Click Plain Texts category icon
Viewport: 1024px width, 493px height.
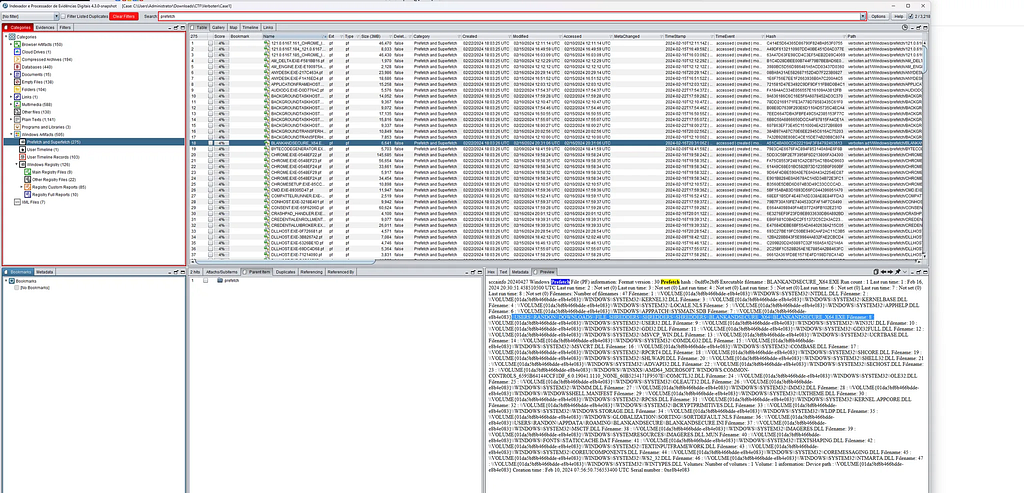click(16, 119)
